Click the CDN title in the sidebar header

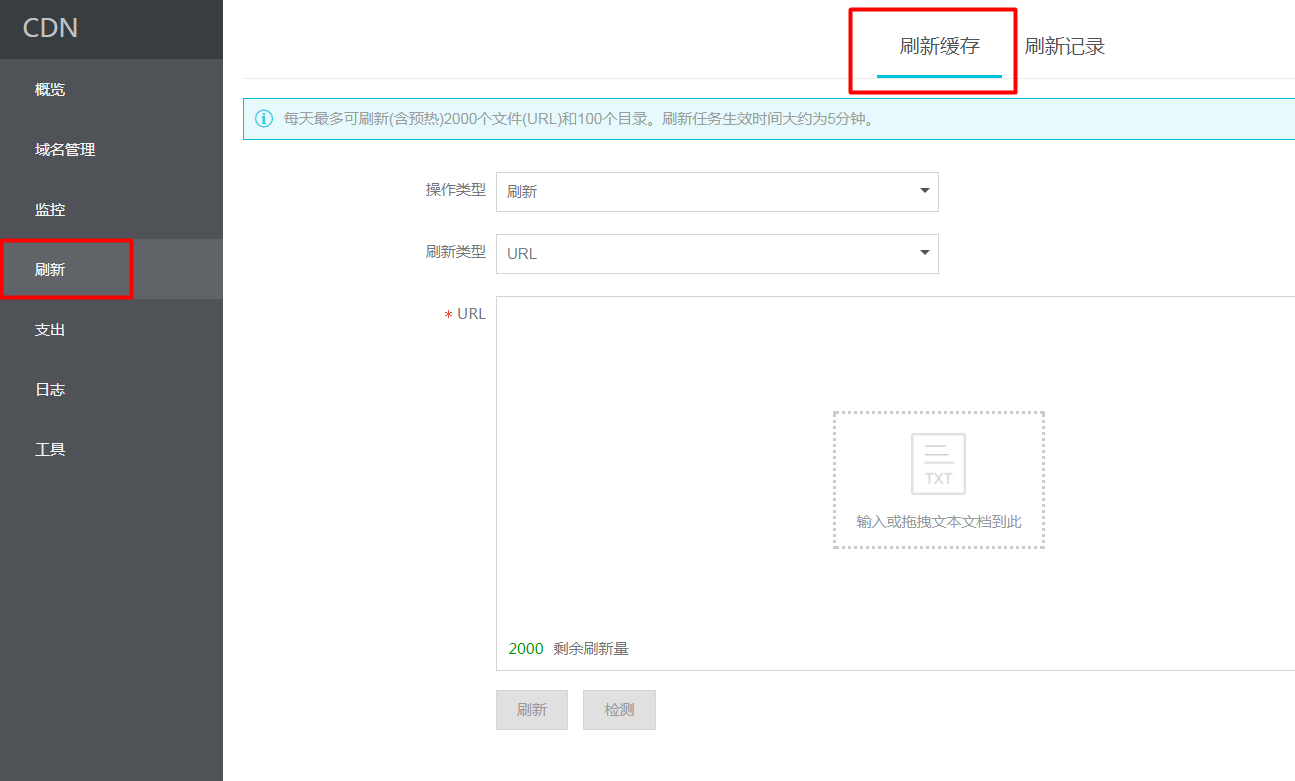[x=51, y=28]
